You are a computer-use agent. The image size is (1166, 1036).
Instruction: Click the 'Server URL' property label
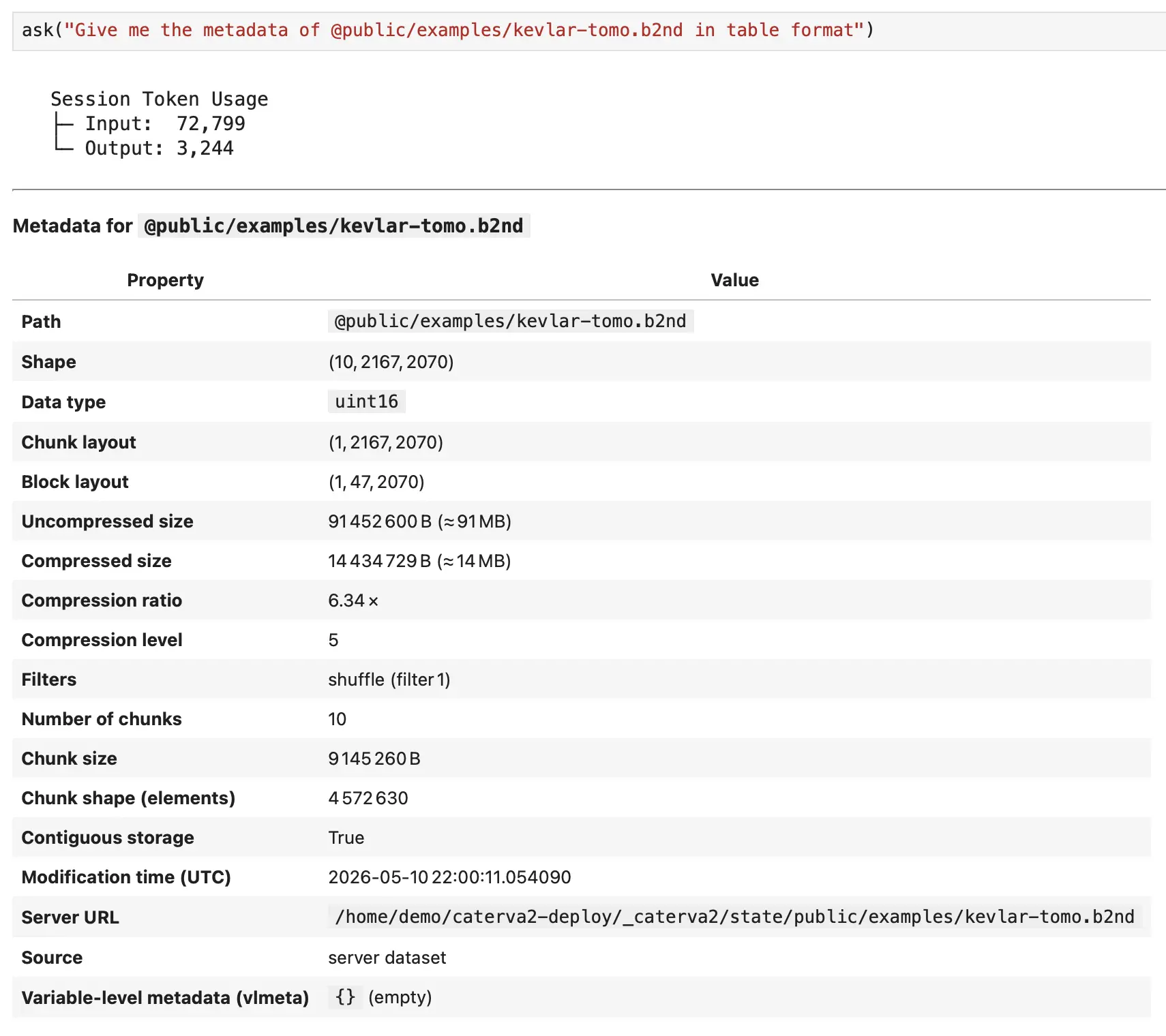(x=70, y=917)
